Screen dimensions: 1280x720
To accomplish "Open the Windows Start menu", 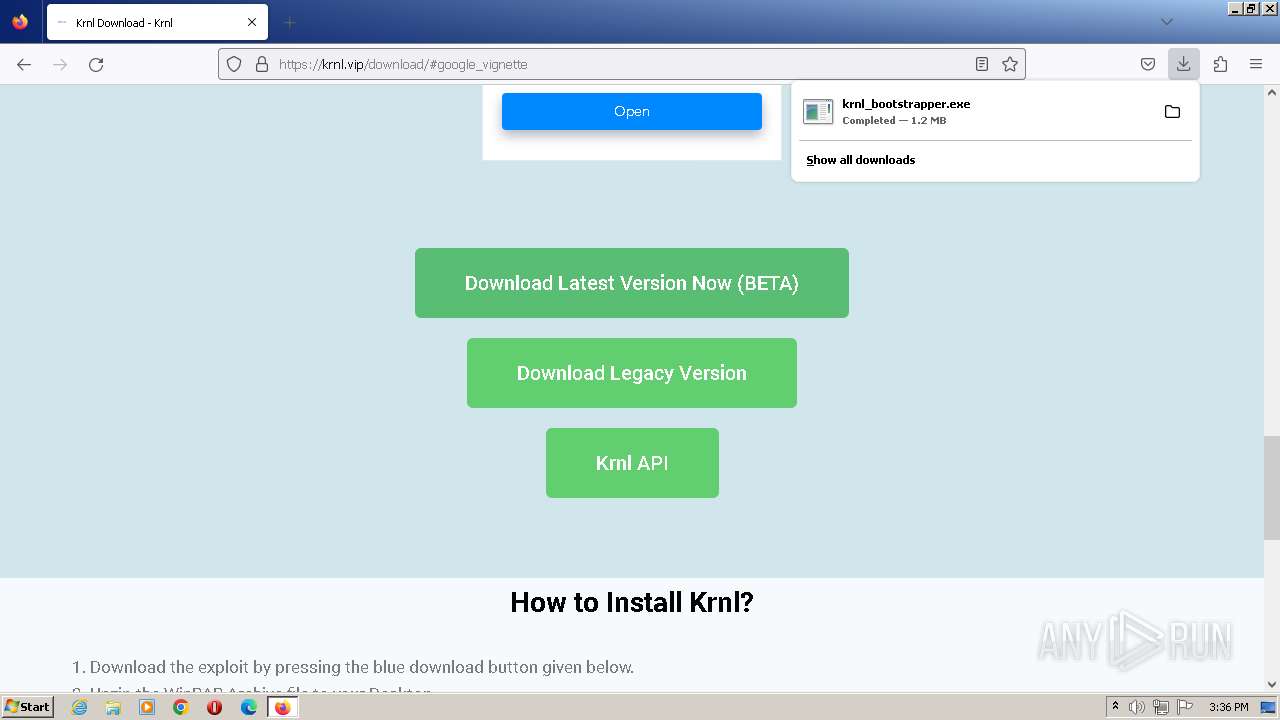I will tap(28, 706).
